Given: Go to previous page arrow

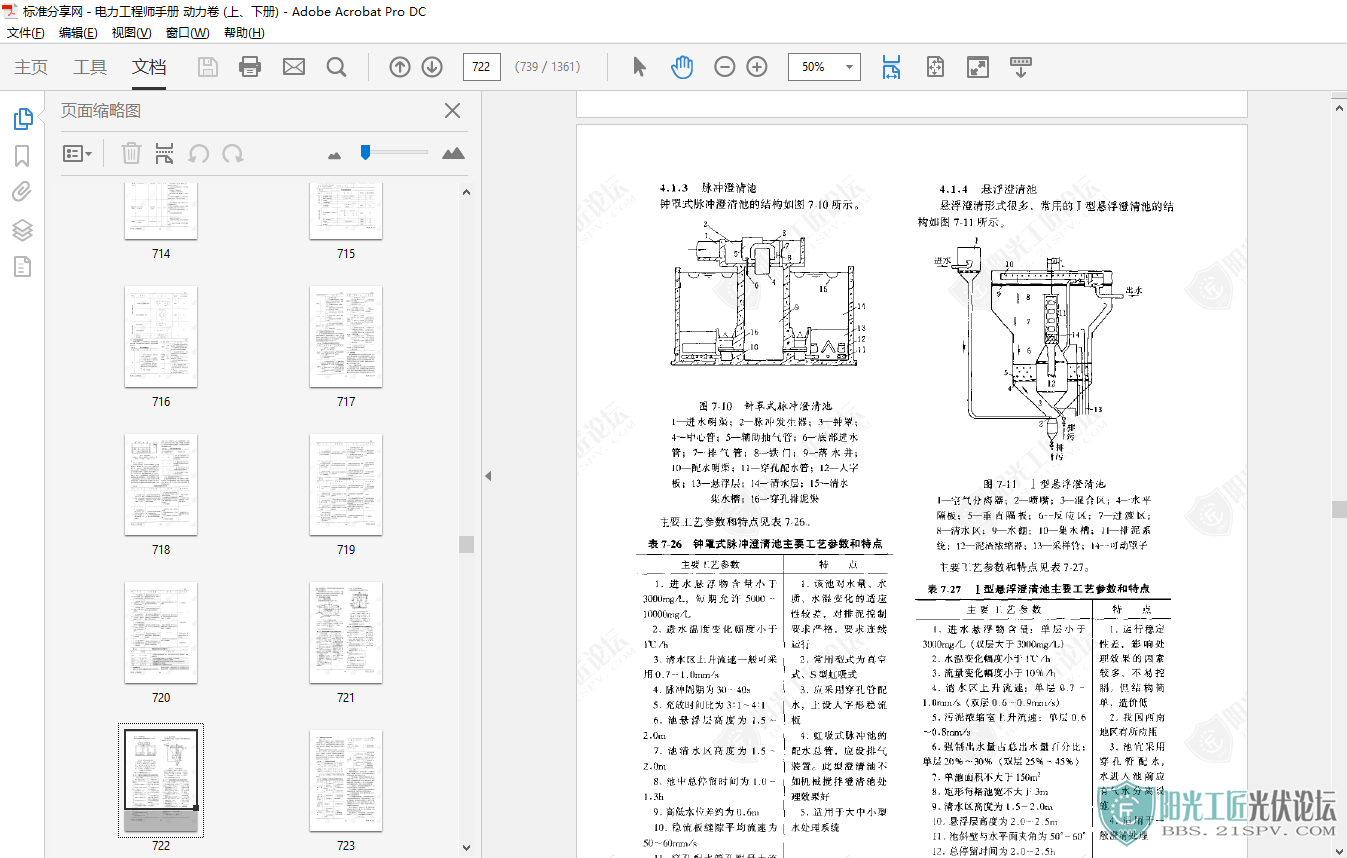Looking at the screenshot, I should point(400,67).
